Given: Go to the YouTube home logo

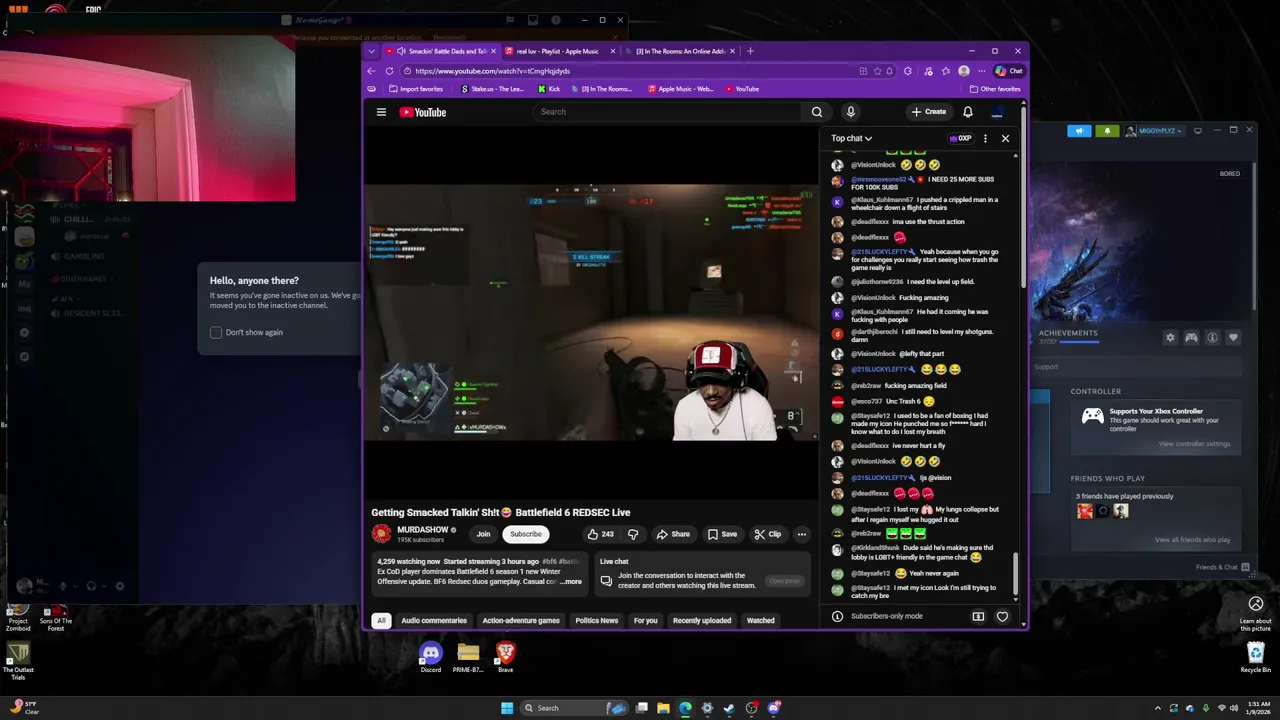Looking at the screenshot, I should (423, 112).
